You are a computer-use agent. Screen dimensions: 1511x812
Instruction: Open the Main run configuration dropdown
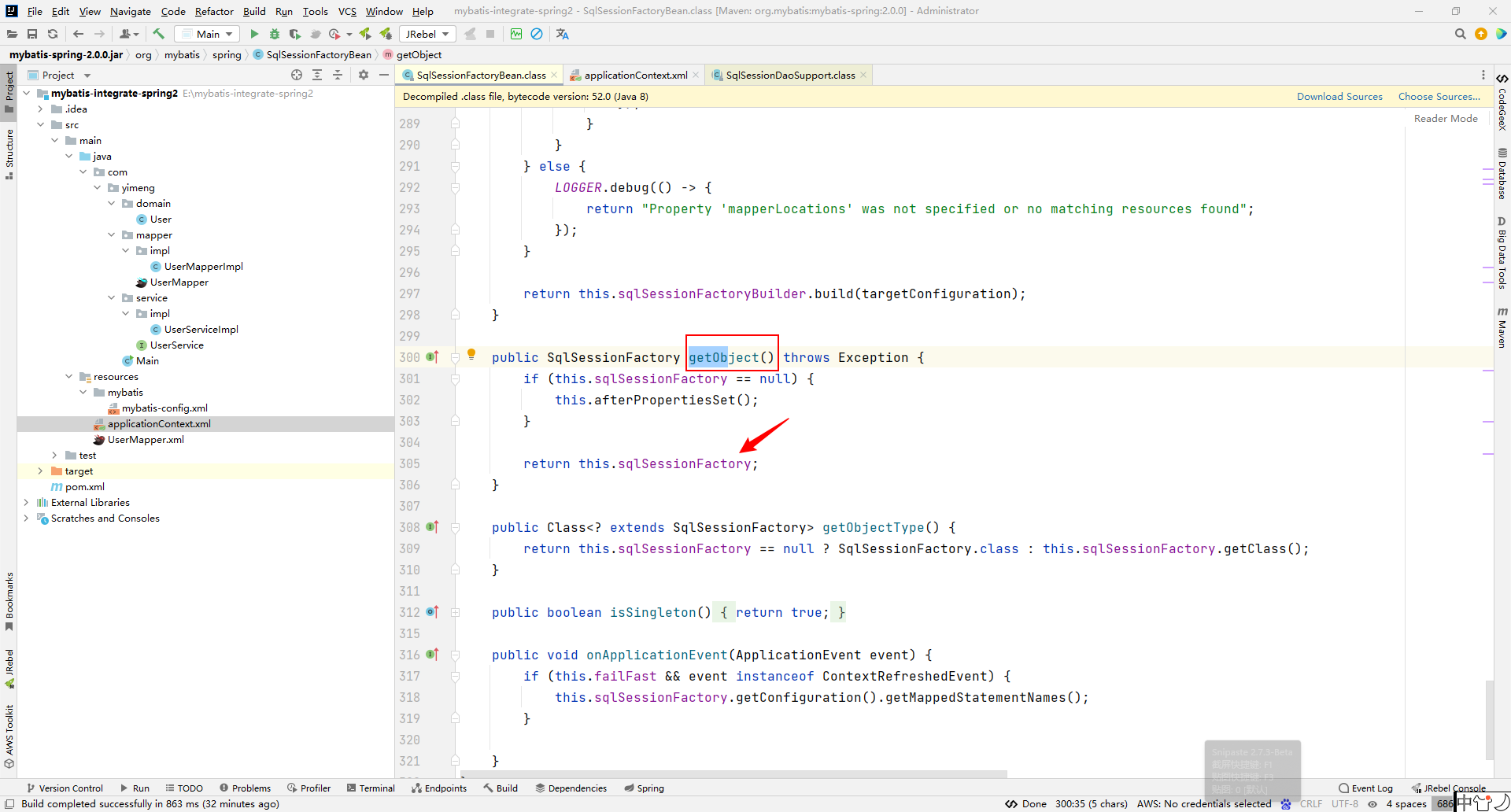click(207, 34)
